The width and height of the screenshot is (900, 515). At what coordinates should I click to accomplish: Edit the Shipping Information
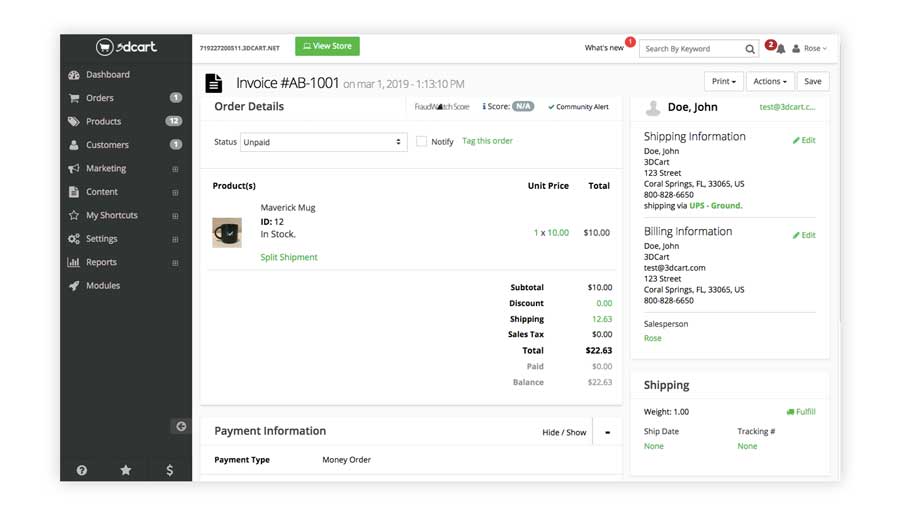804,140
